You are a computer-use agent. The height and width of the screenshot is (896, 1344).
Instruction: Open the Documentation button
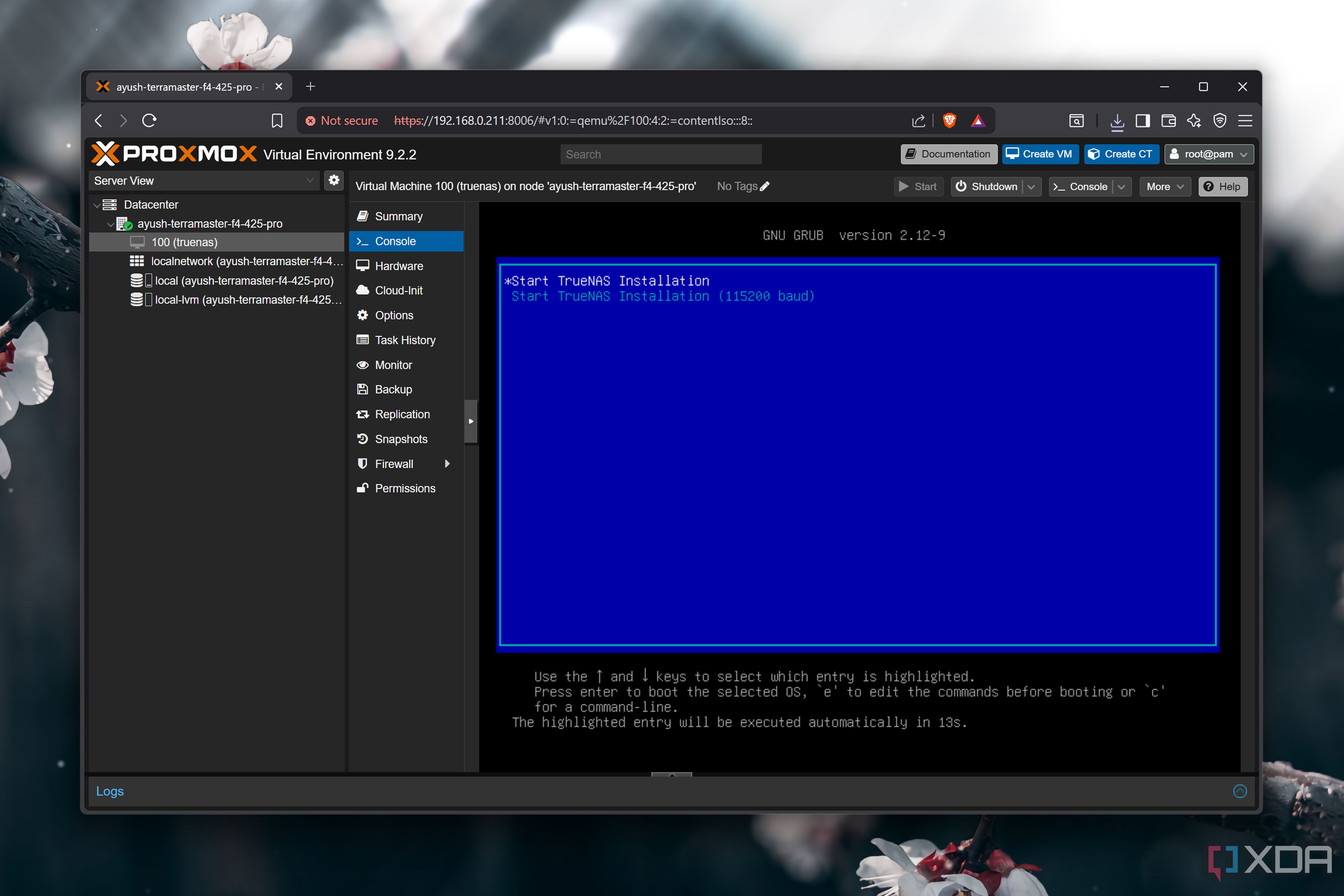949,154
